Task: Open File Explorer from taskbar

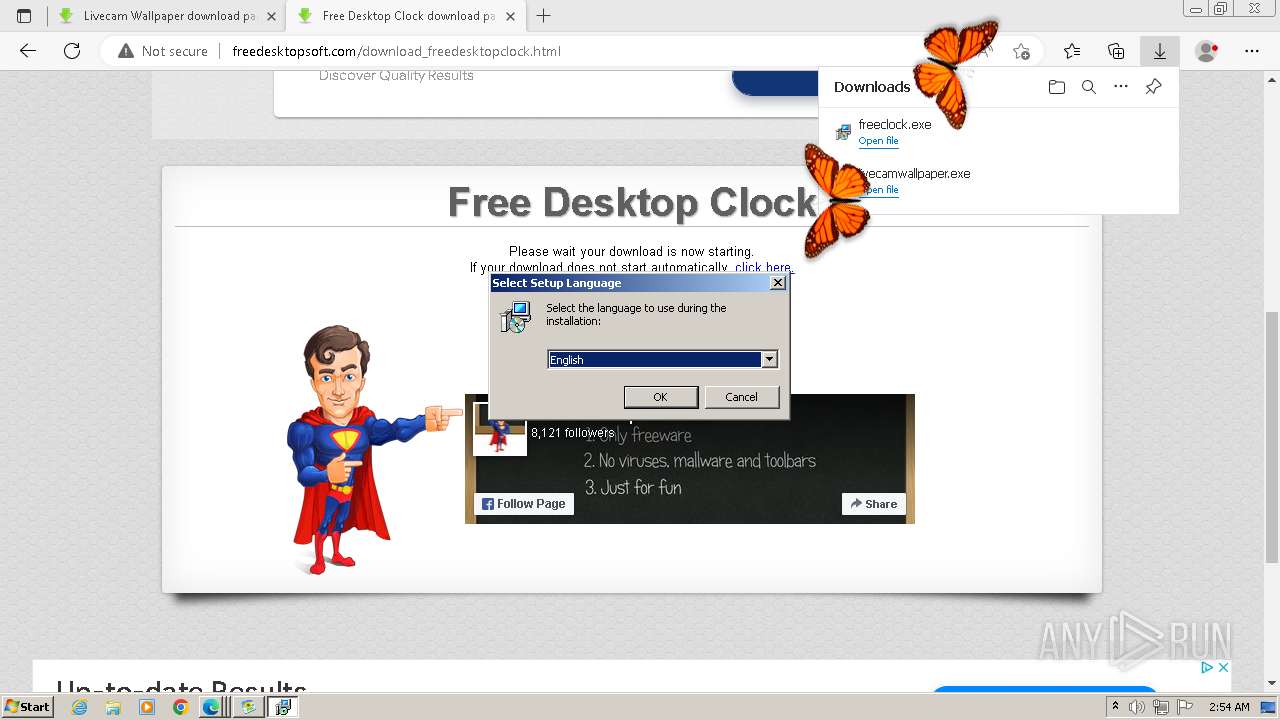Action: click(x=113, y=707)
